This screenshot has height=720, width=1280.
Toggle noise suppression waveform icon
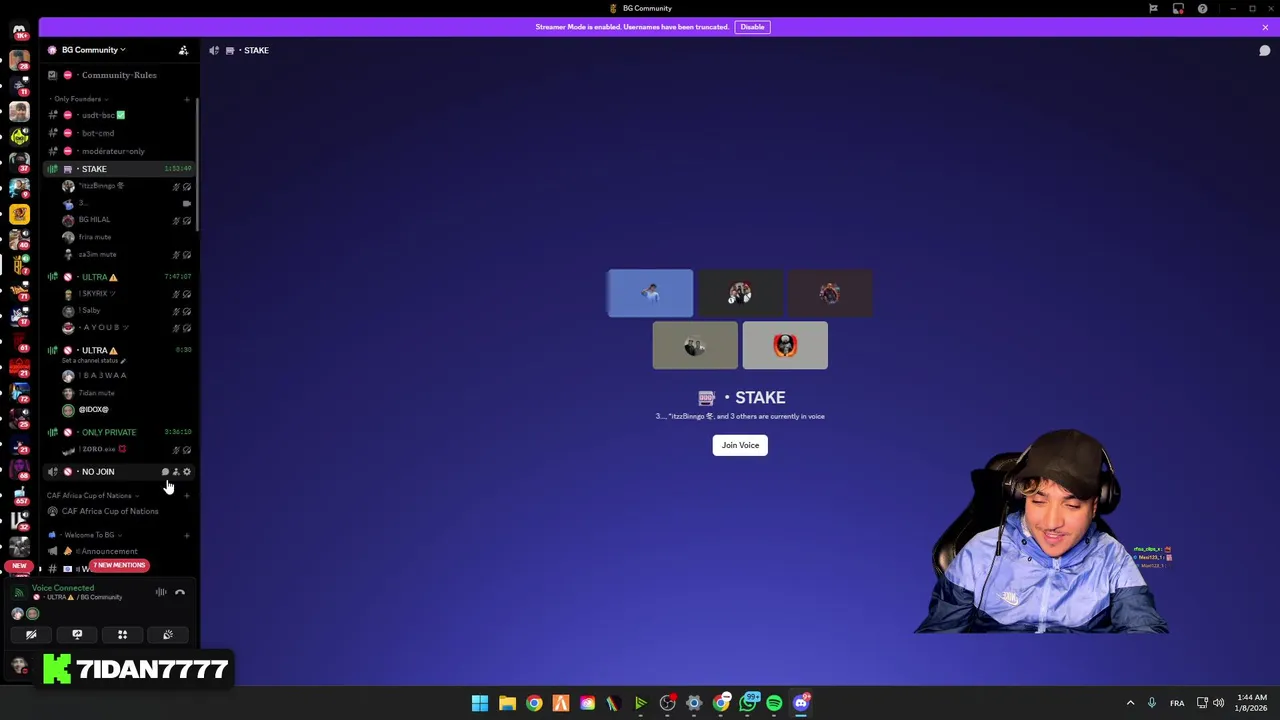[161, 592]
